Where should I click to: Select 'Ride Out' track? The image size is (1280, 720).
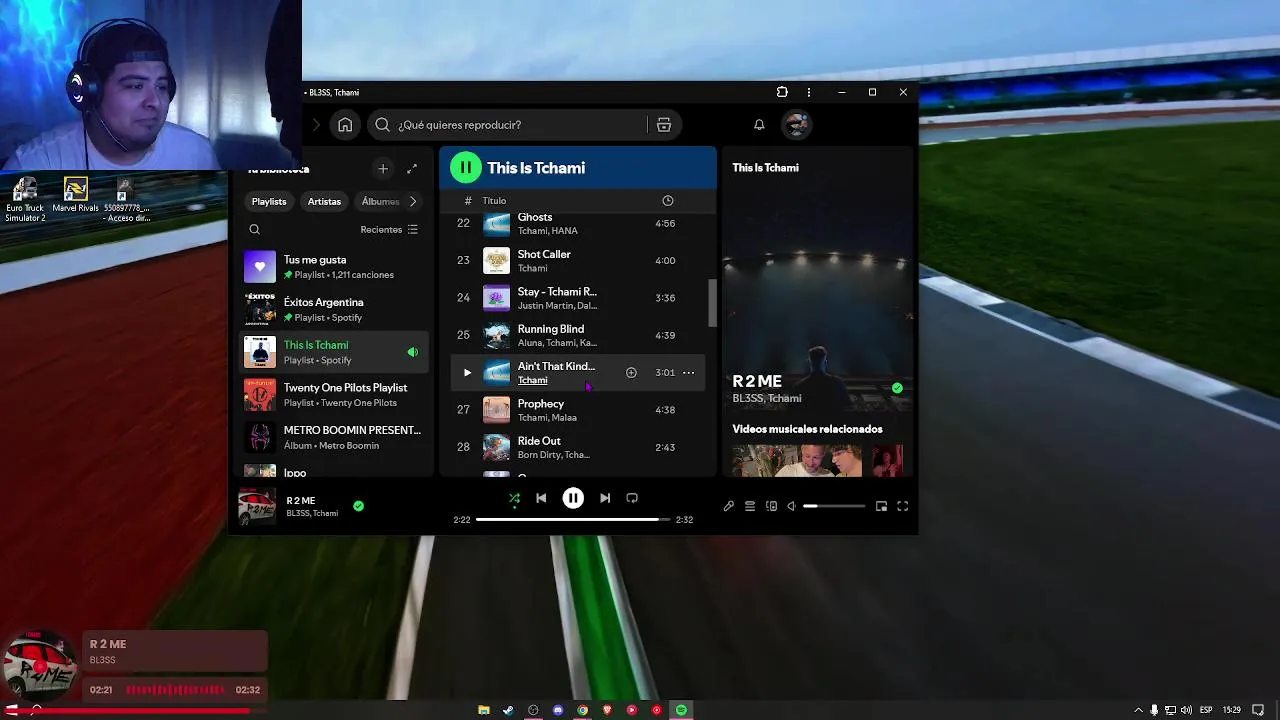578,447
